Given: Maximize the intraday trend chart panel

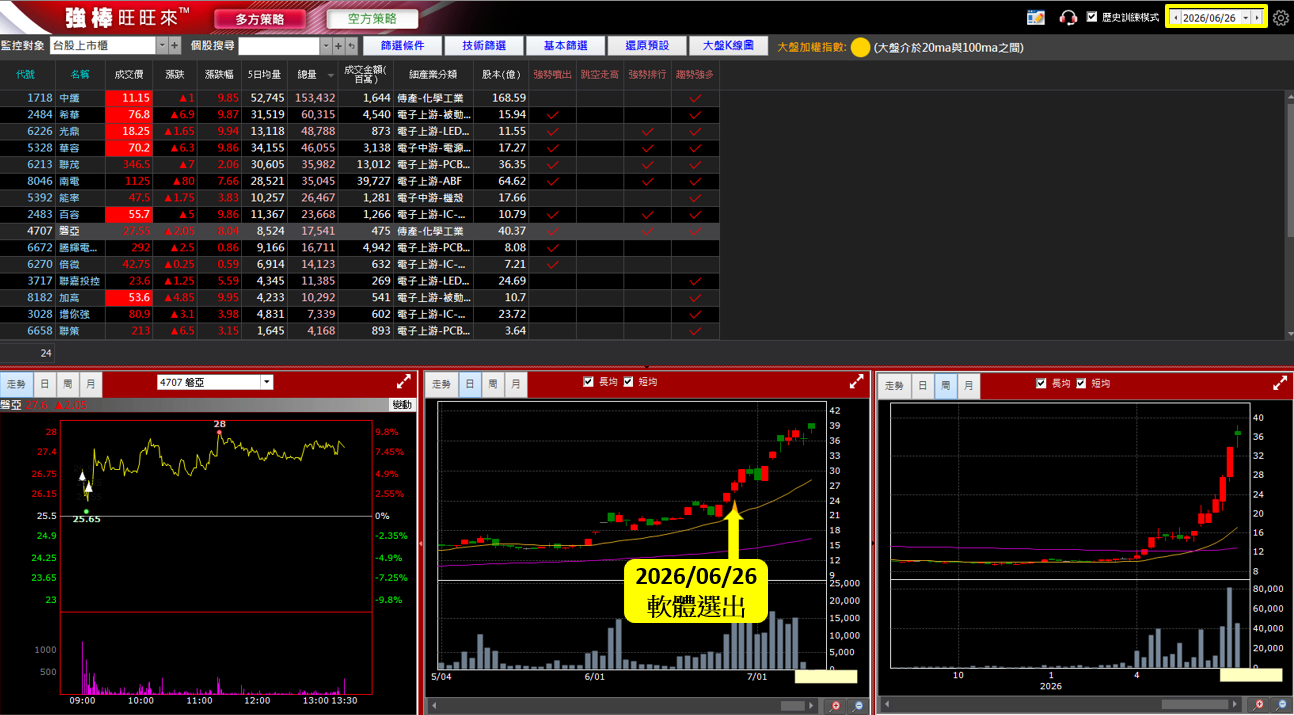Looking at the screenshot, I should [x=404, y=381].
